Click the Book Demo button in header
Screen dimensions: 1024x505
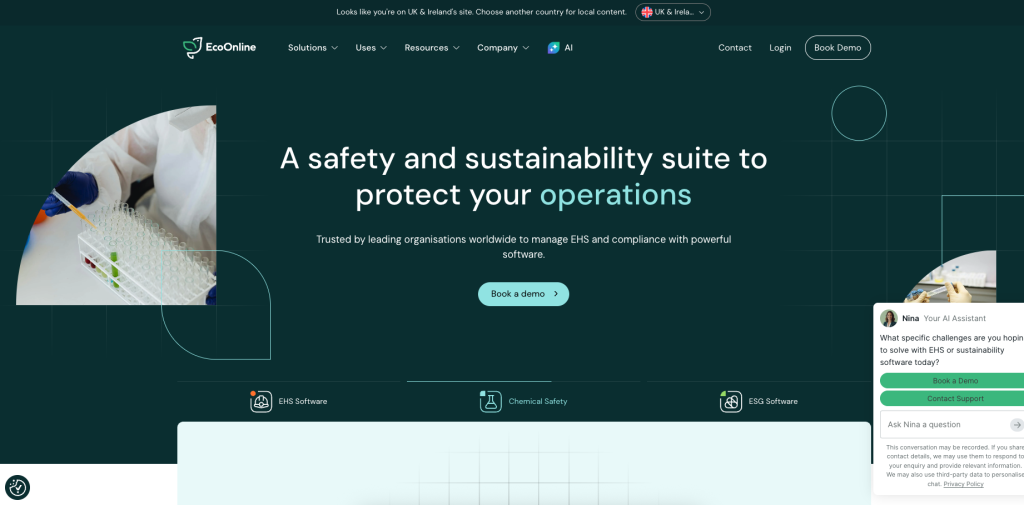(x=837, y=48)
